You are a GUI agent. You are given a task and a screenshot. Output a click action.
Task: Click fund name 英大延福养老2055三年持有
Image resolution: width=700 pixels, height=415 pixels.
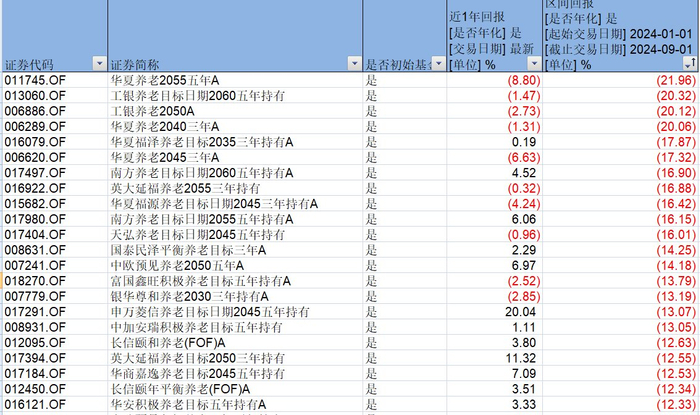tap(185, 188)
